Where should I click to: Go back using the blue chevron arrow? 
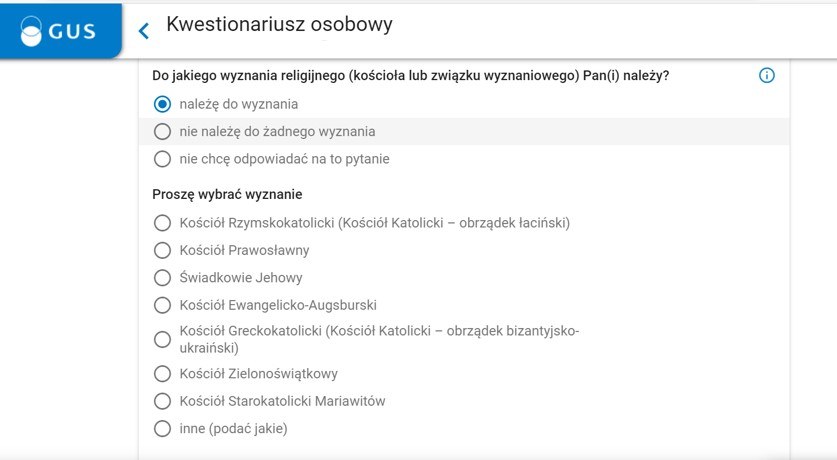coord(144,30)
